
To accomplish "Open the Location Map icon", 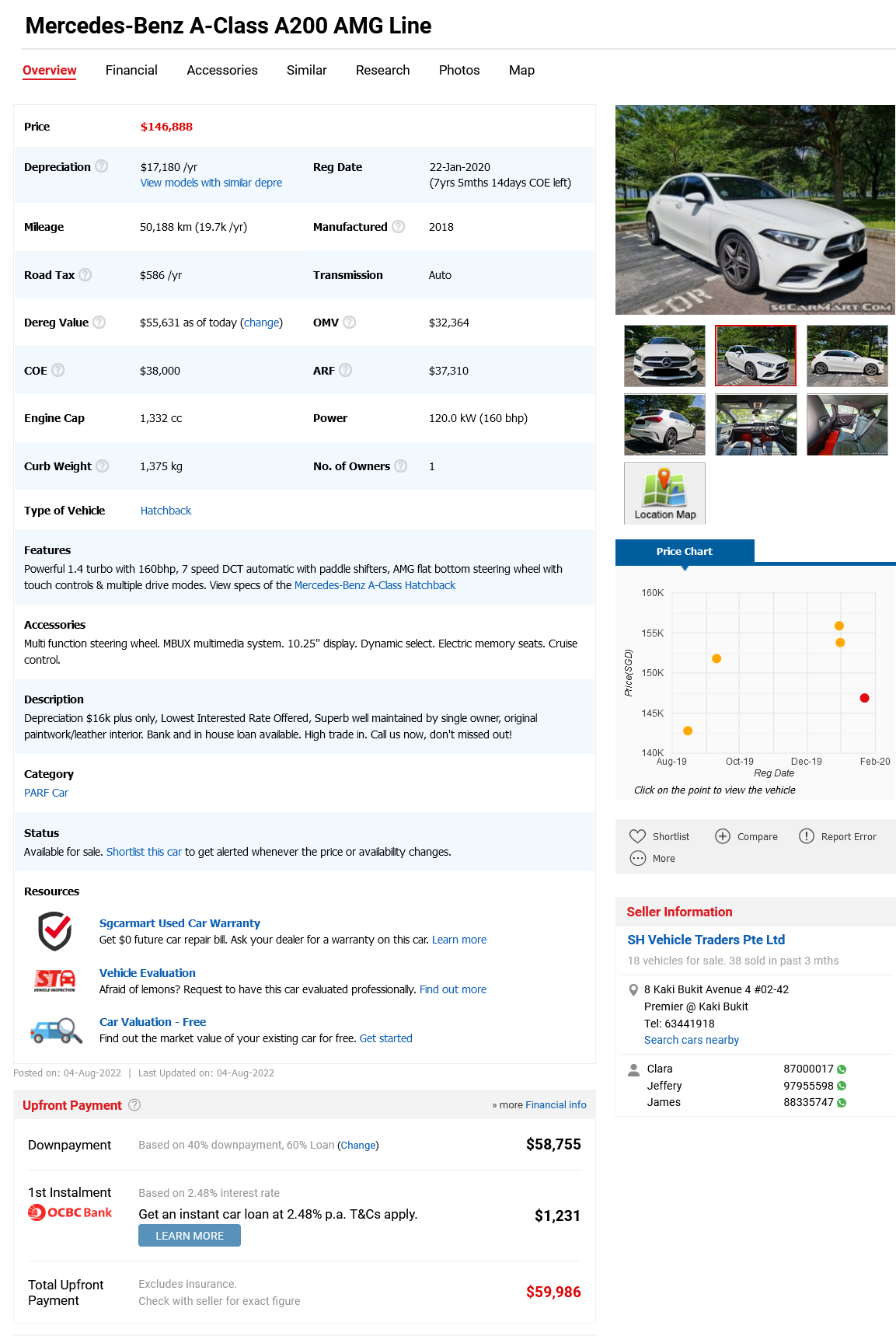I will click(x=664, y=494).
